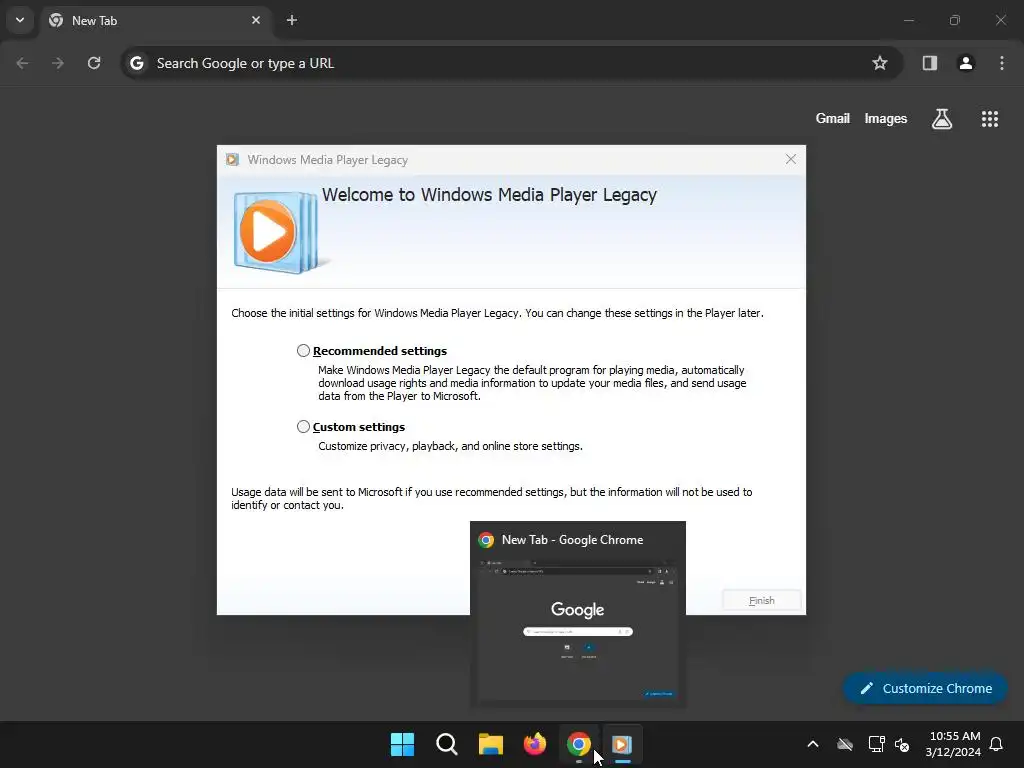Open Windows taskbar search

click(x=447, y=744)
